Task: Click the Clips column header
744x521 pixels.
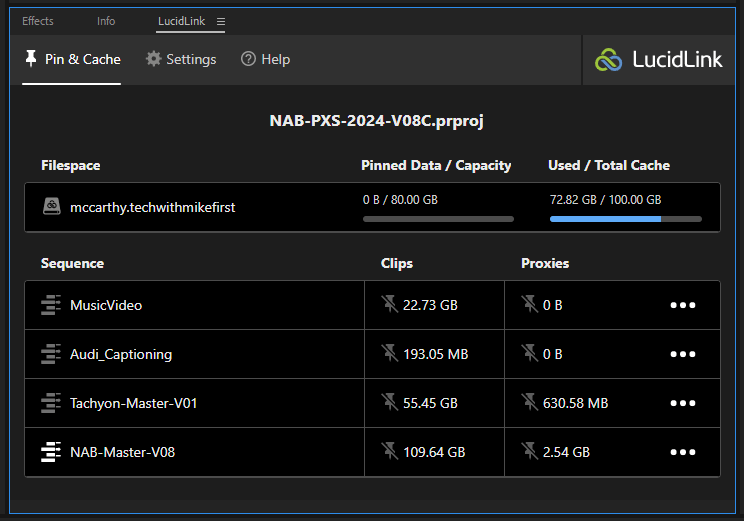Action: click(397, 263)
